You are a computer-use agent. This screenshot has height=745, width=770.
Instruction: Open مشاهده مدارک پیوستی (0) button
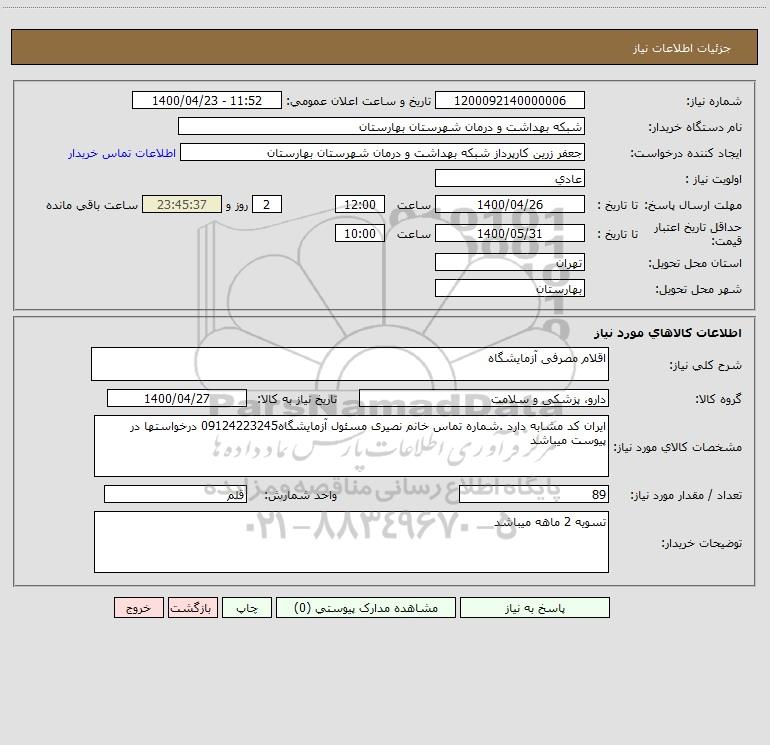pyautogui.click(x=366, y=607)
